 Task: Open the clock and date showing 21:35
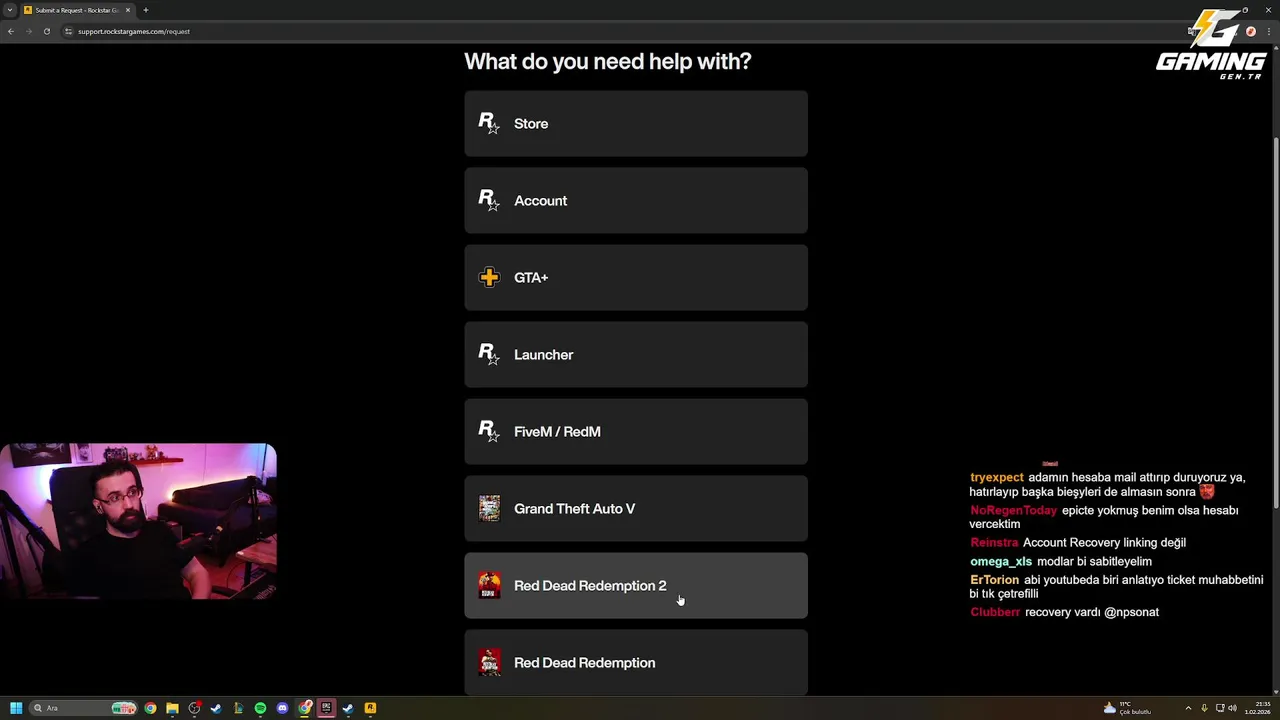pos(1258,708)
